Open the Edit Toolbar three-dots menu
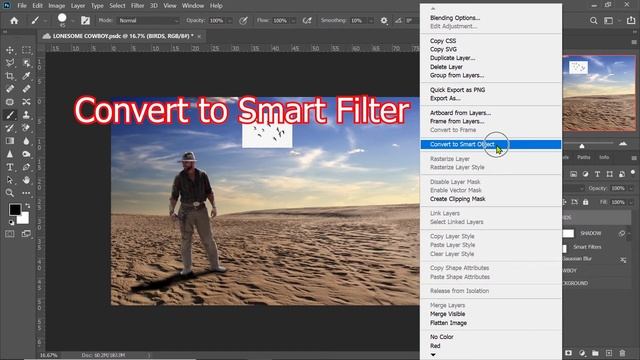 click(26, 193)
